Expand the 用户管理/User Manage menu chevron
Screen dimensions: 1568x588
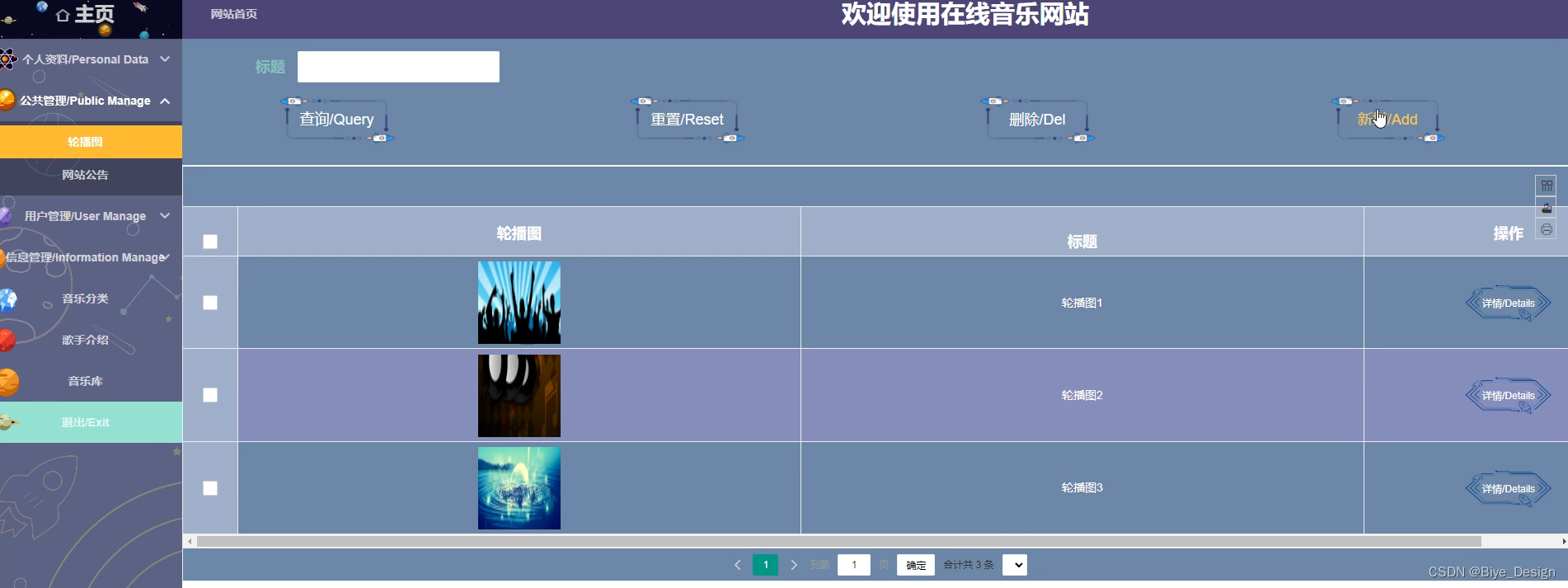pos(165,216)
